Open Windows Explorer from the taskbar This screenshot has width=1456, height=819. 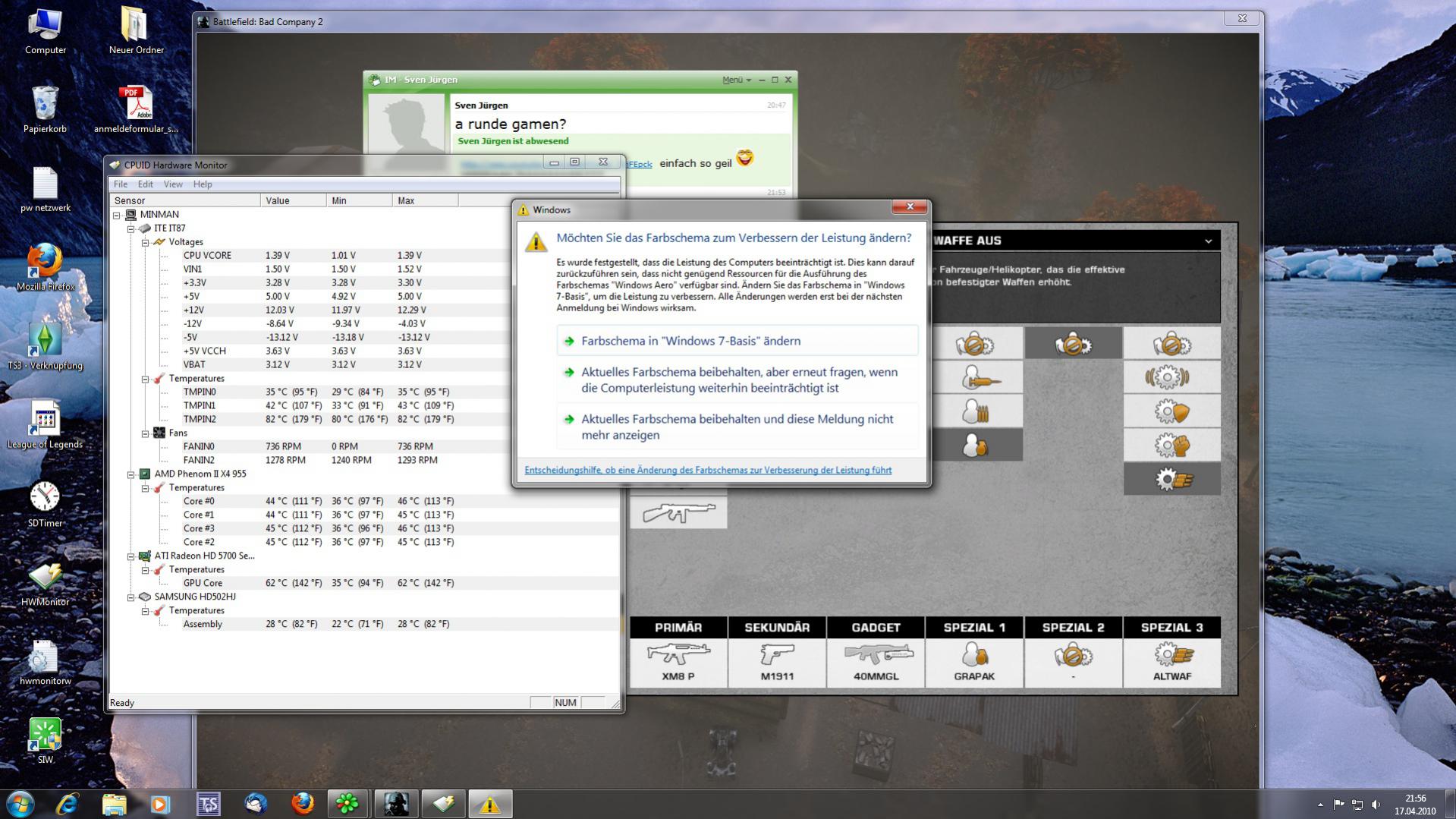[114, 804]
